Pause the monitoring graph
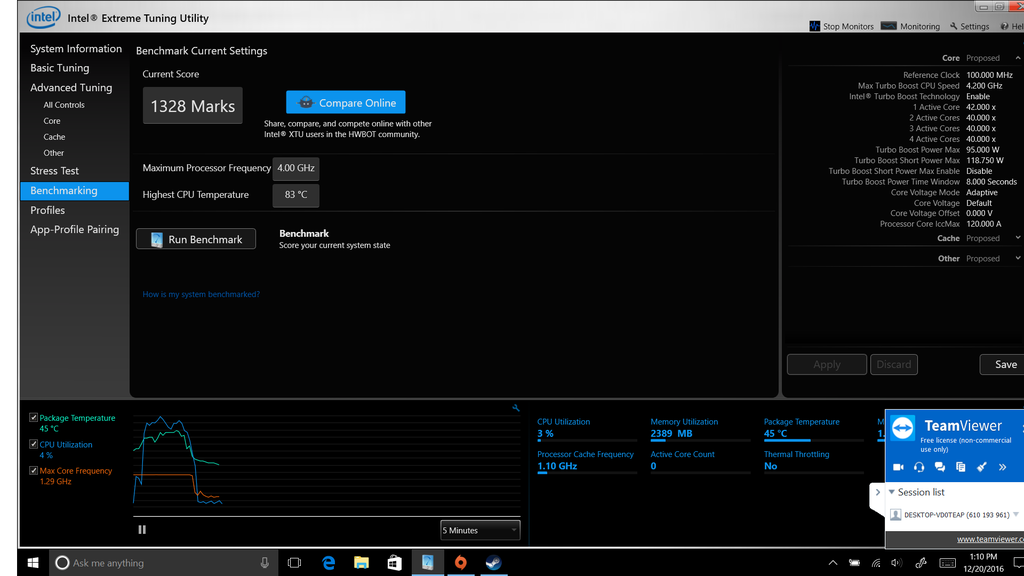Viewport: 1024px width, 576px height. (x=142, y=530)
